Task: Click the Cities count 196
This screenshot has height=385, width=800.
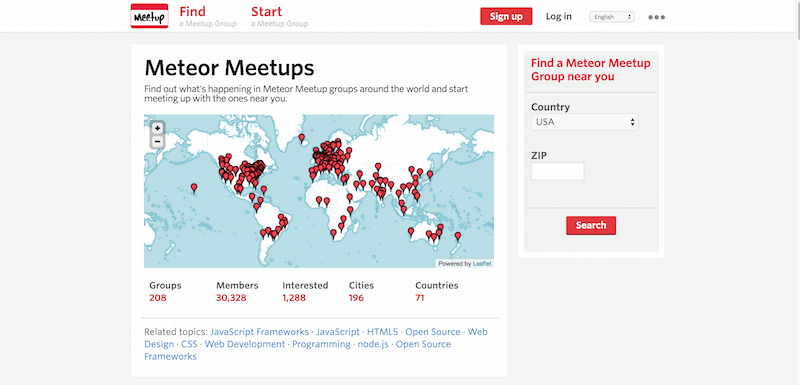Action: pos(356,298)
